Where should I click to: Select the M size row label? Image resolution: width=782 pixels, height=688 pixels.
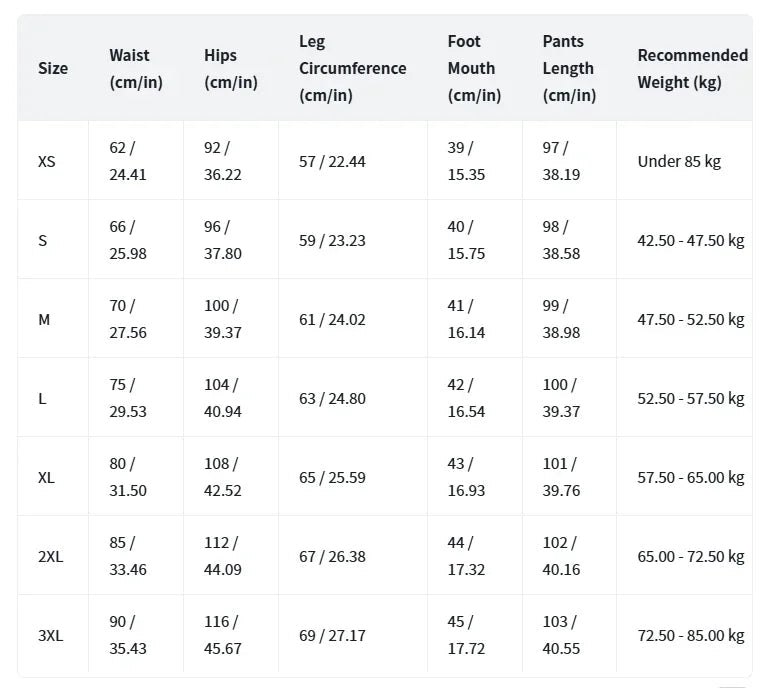(x=44, y=319)
